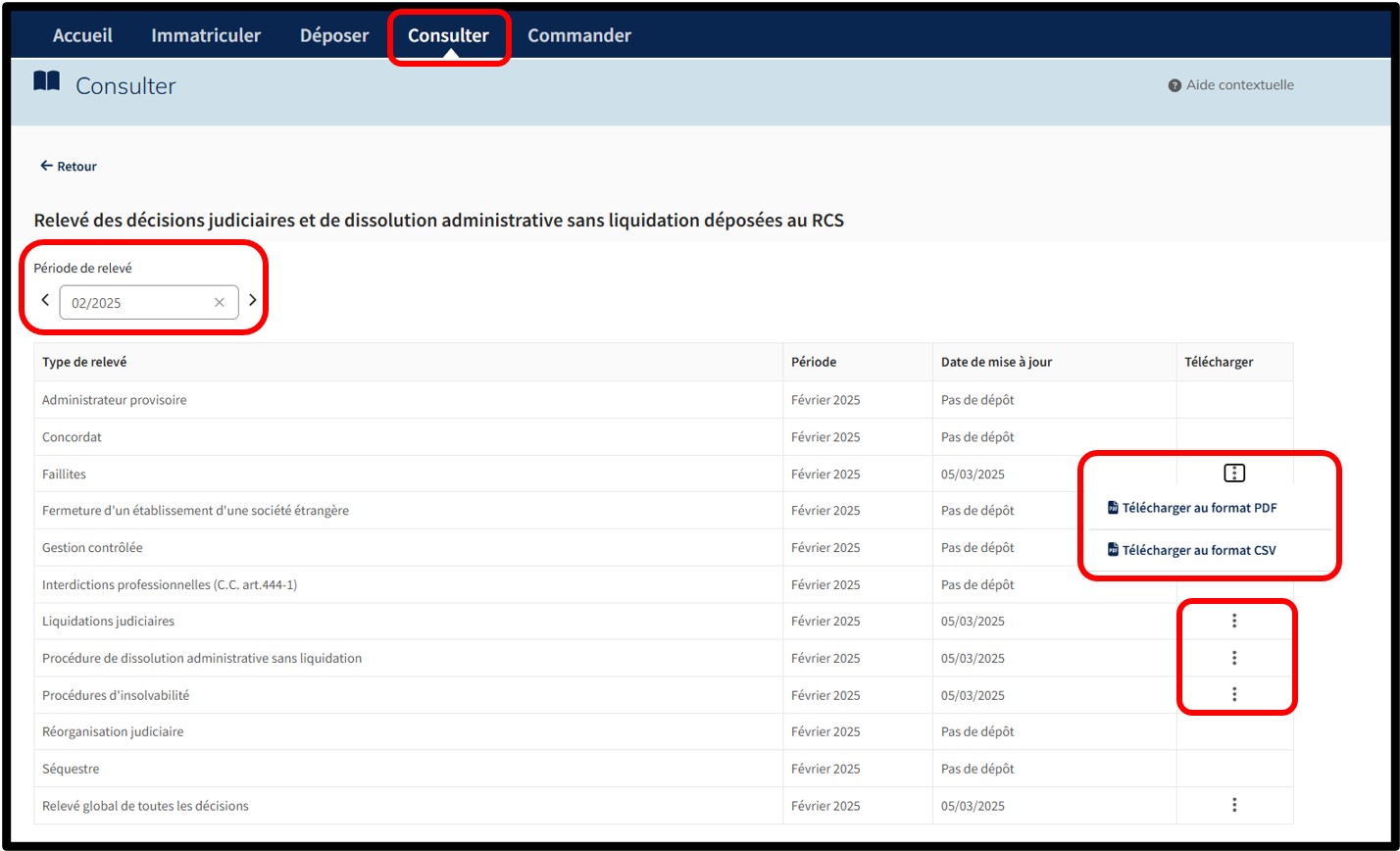Screen dimensions: 1400x851
Task: Open three-dot menu for Faillites row
Action: [1234, 474]
